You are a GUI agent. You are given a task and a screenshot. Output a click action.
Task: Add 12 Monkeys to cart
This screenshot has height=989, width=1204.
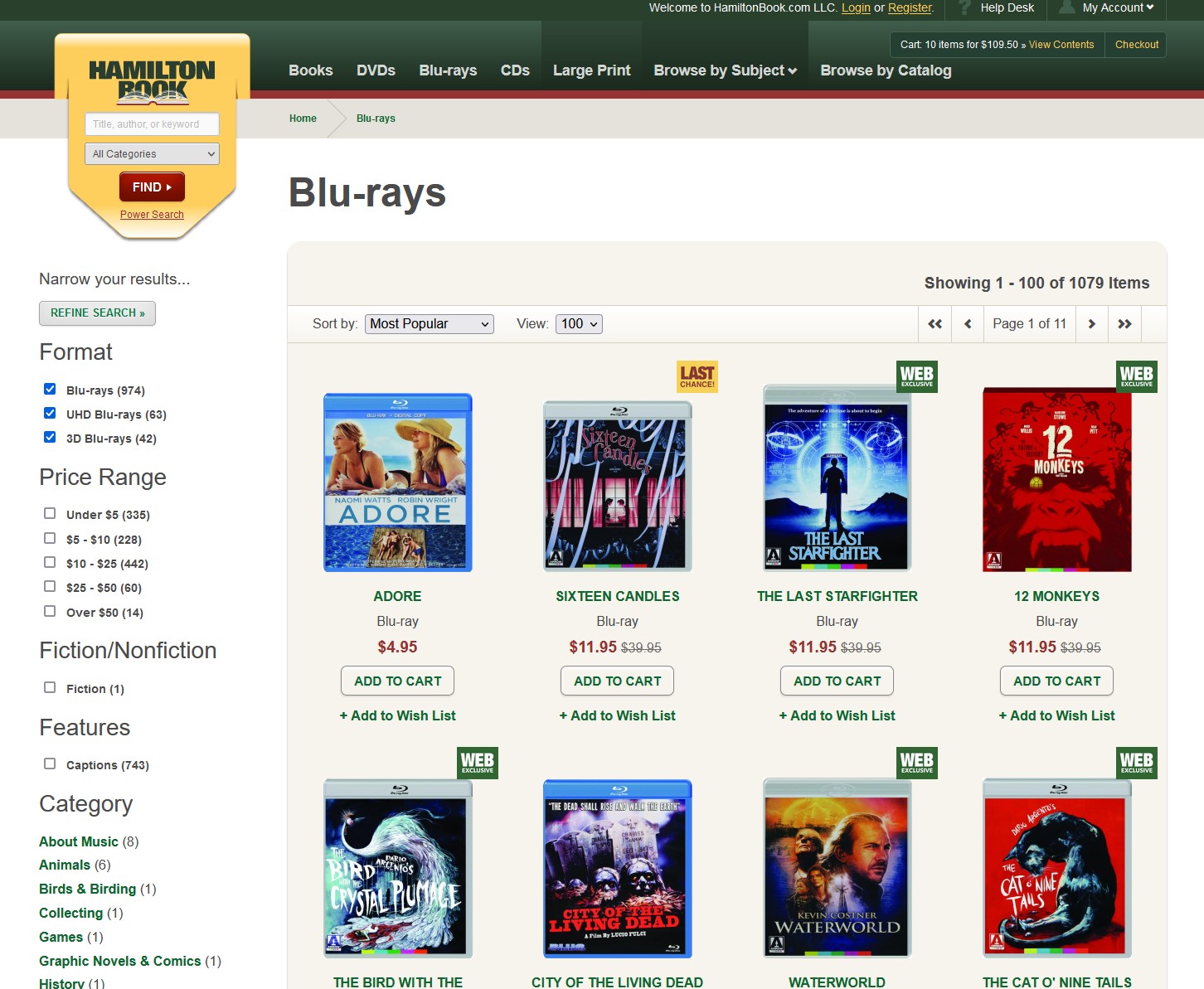pos(1057,681)
